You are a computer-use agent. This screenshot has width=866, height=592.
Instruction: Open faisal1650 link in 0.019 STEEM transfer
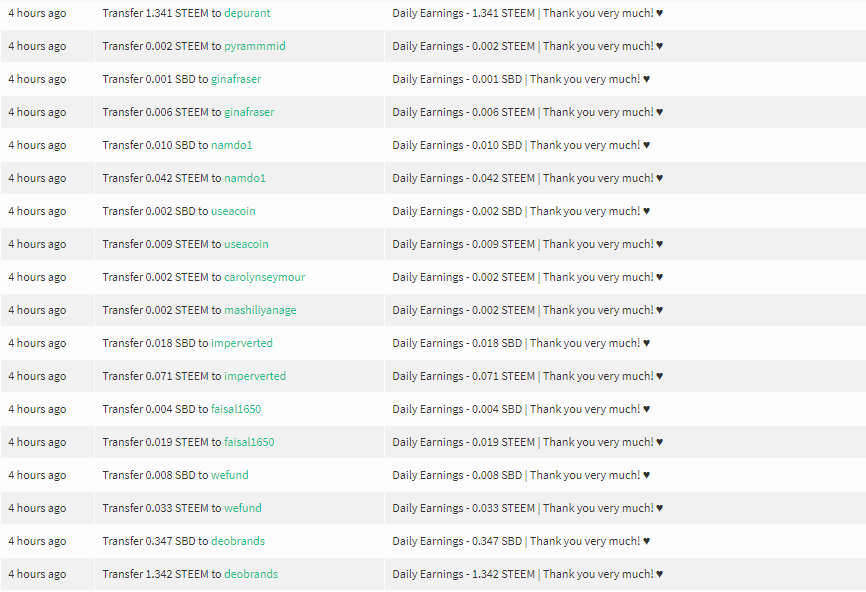coord(249,442)
